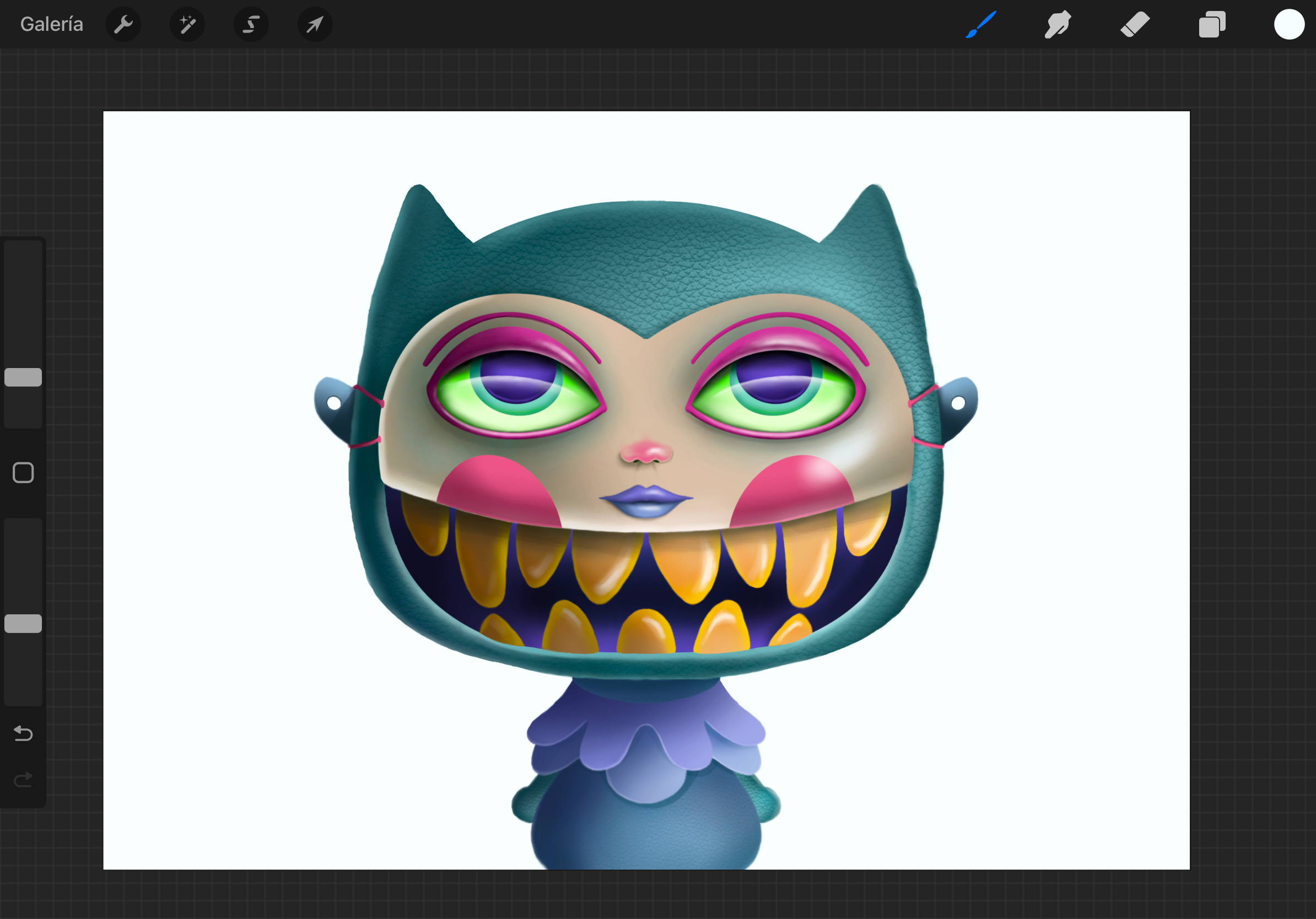Image resolution: width=1316 pixels, height=919 pixels.
Task: Click the brush opacity slider handle
Action: (x=23, y=623)
